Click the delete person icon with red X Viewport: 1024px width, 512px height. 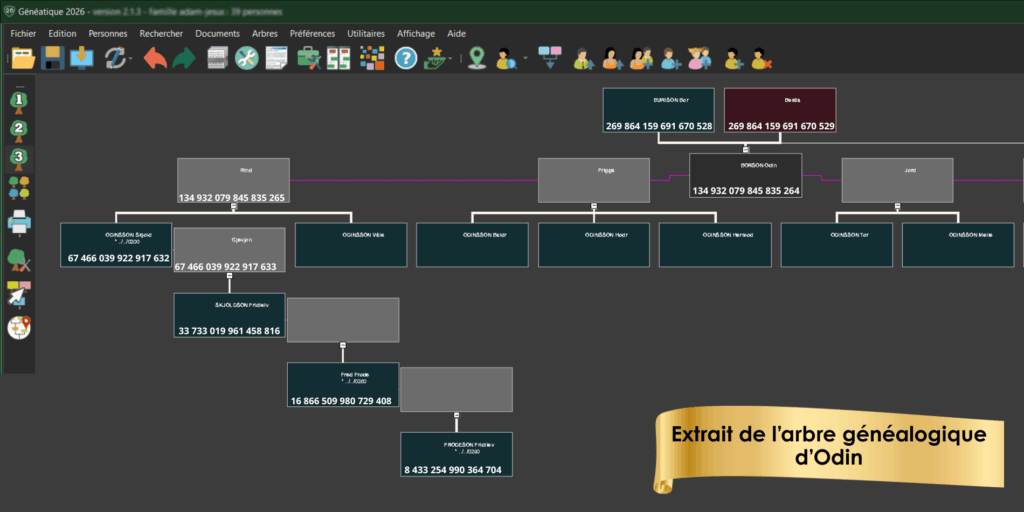pyautogui.click(x=762, y=58)
